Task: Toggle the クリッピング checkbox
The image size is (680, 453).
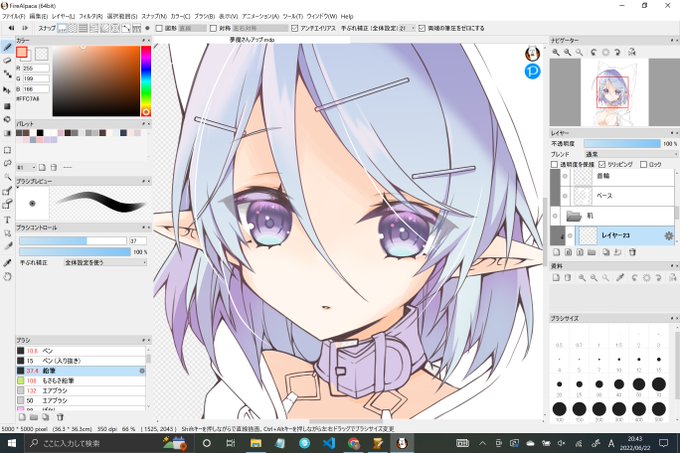Action: 602,165
